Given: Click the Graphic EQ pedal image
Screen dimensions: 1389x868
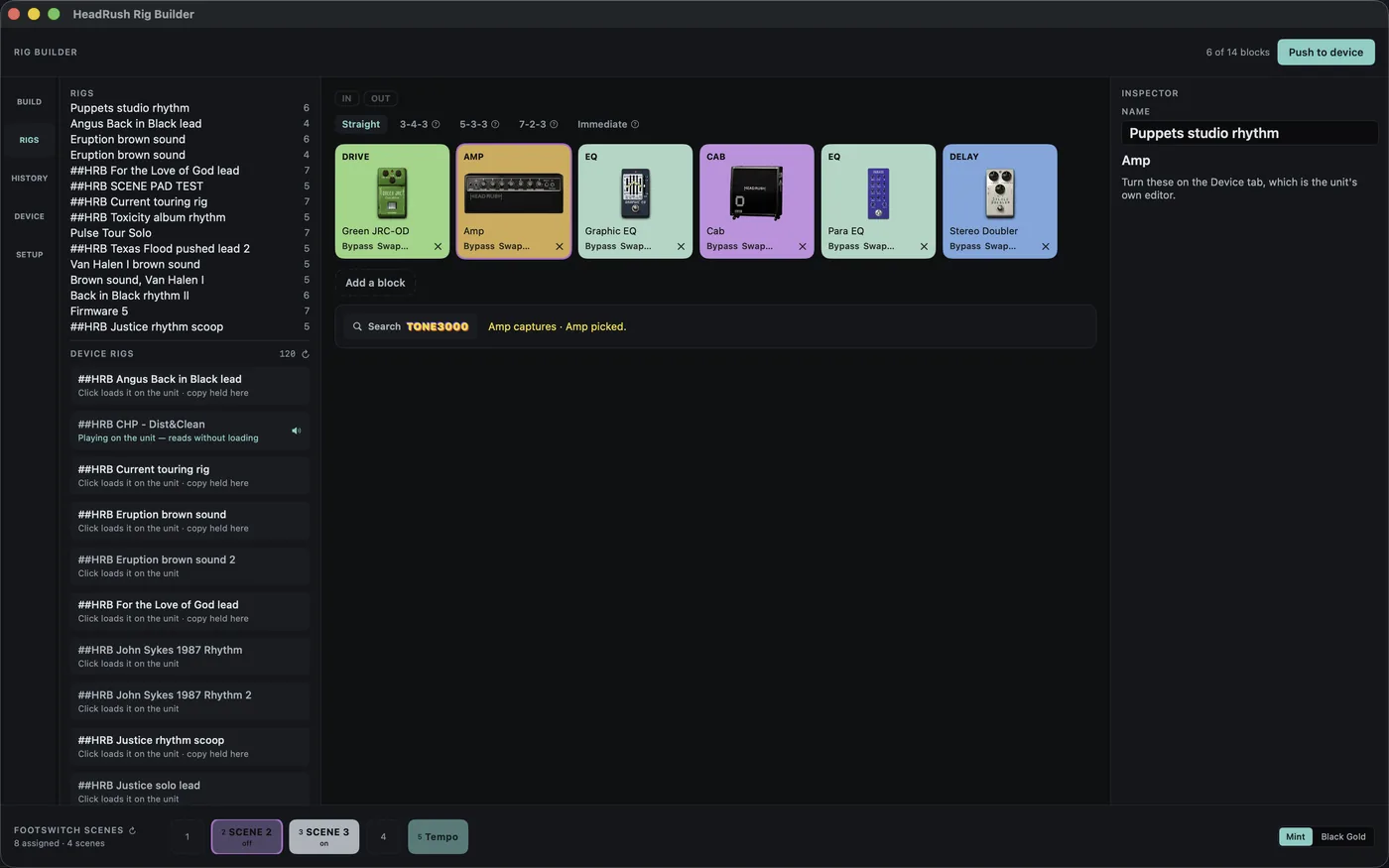Looking at the screenshot, I should coord(635,193).
